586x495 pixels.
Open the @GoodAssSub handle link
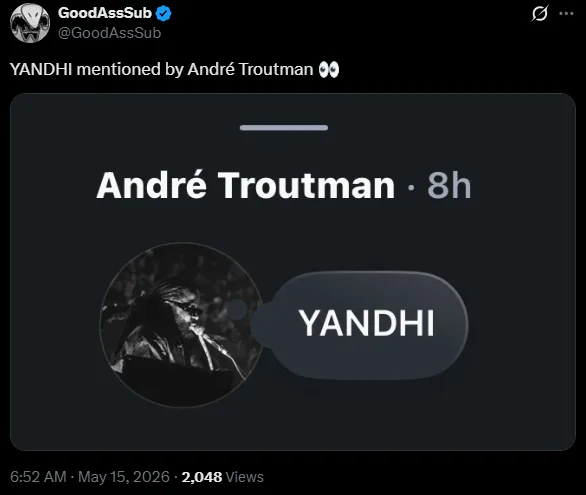pyautogui.click(x=110, y=33)
